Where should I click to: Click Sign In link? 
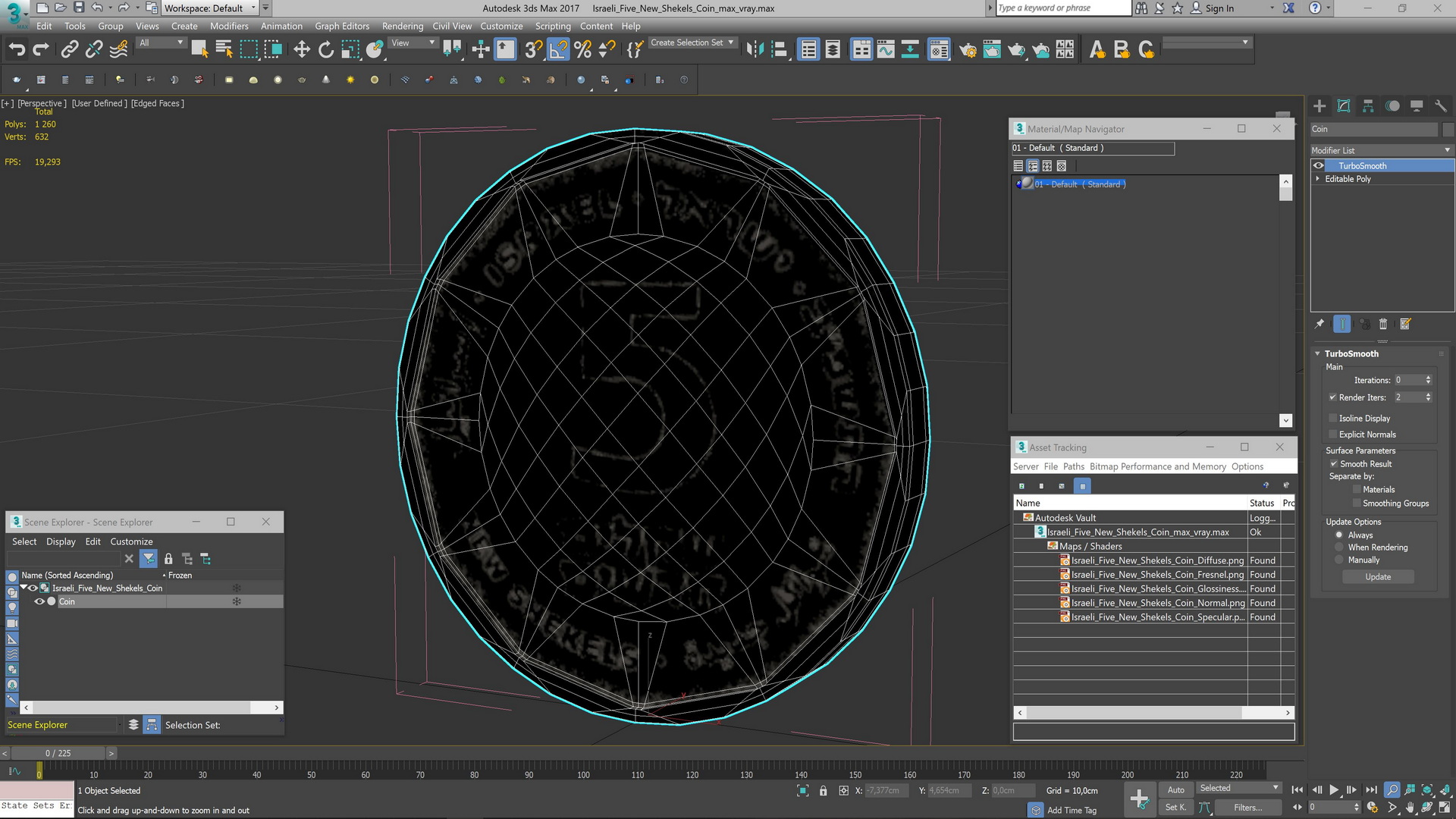click(1219, 8)
